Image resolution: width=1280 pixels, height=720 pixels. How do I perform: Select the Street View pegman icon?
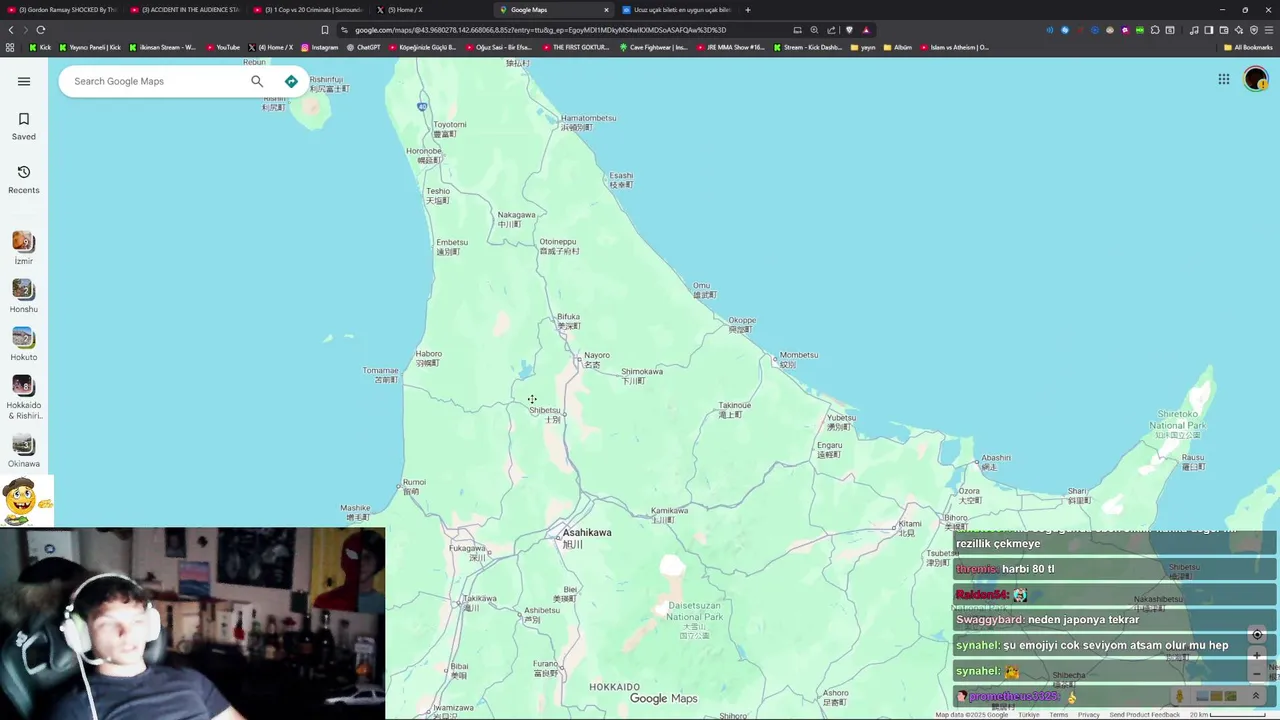click(x=1180, y=696)
